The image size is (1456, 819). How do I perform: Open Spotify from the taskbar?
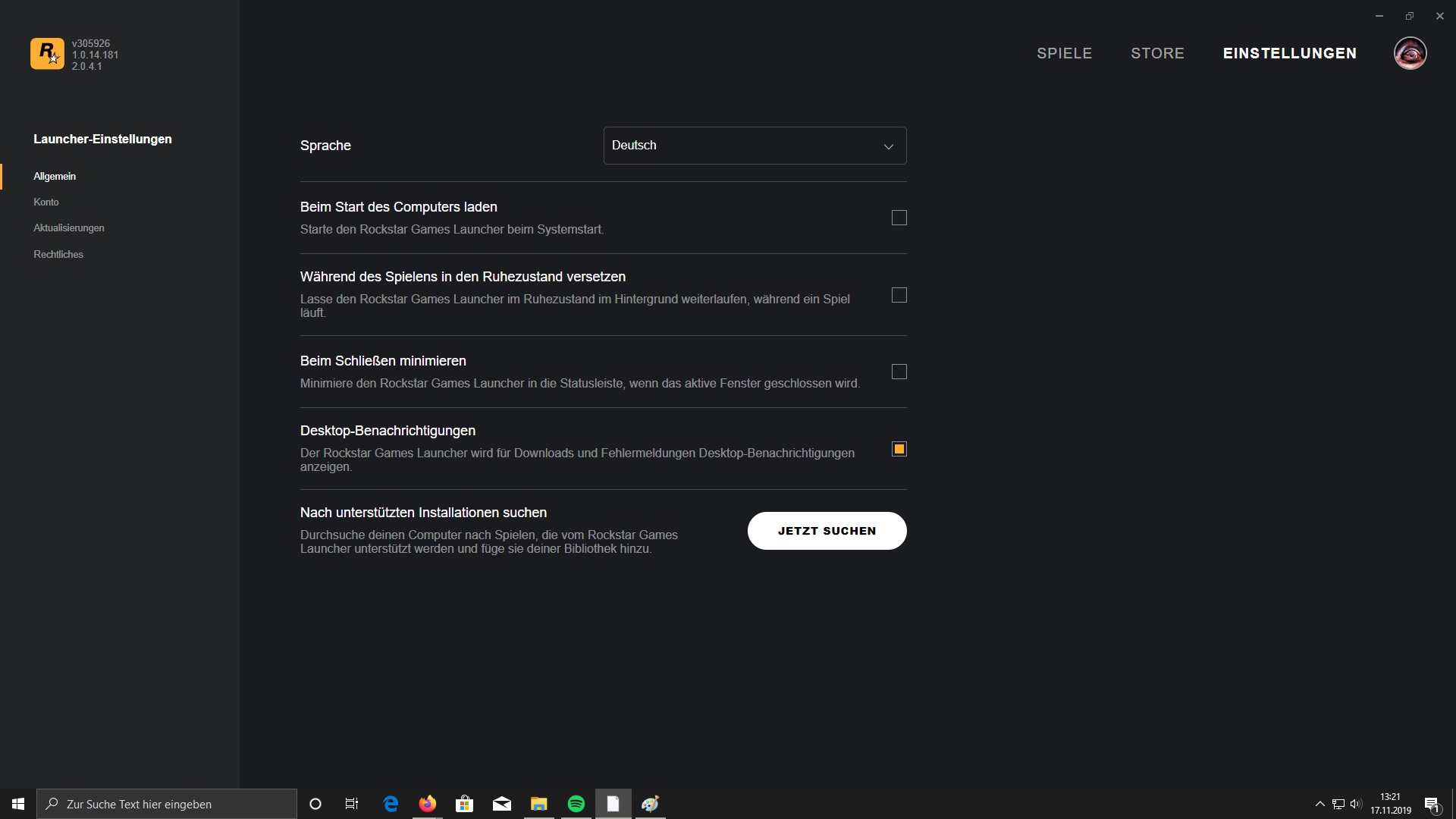click(x=576, y=804)
